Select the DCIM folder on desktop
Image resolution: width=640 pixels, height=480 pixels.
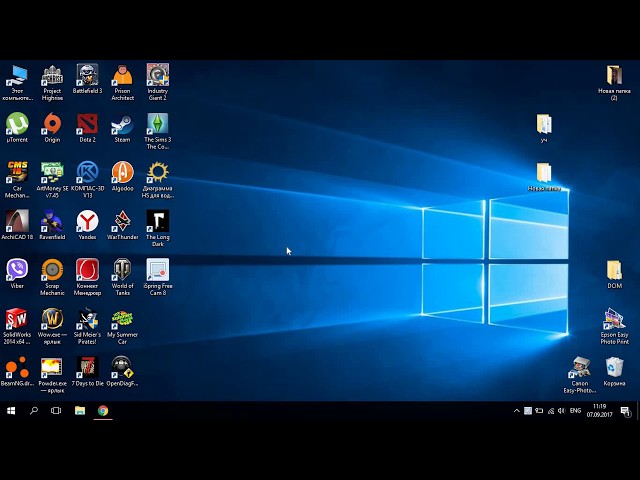[x=614, y=270]
